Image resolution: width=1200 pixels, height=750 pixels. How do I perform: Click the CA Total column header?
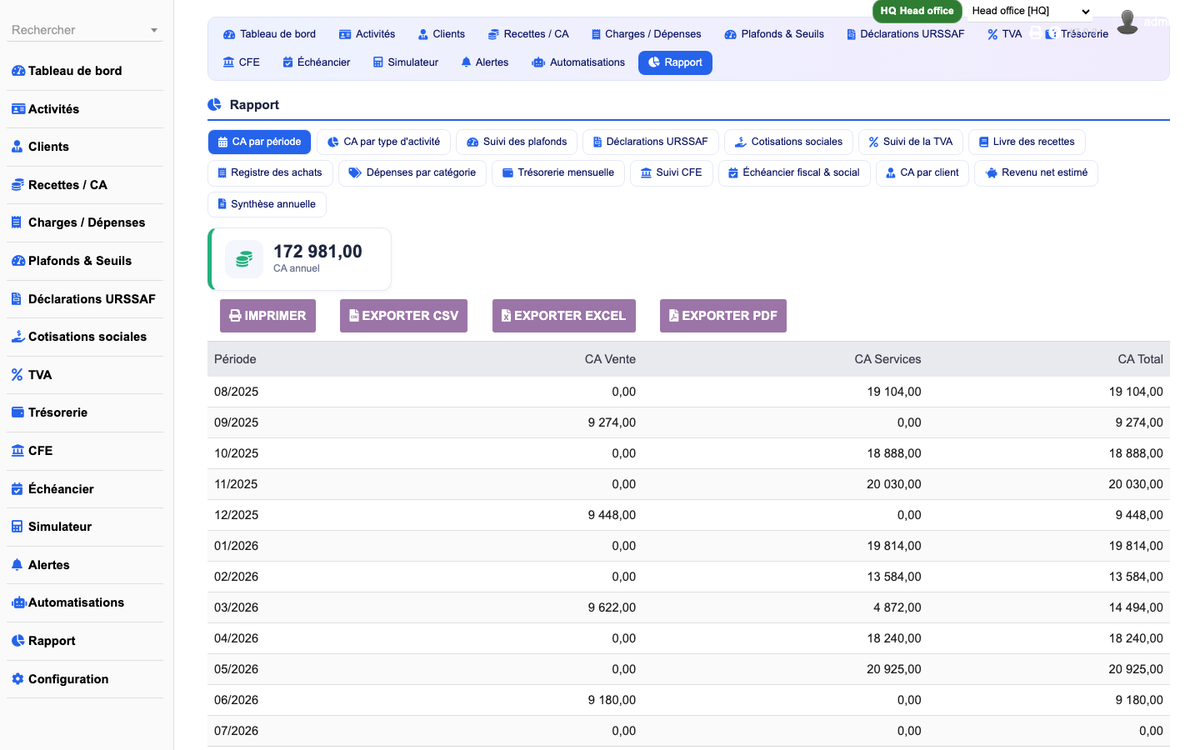point(1140,359)
